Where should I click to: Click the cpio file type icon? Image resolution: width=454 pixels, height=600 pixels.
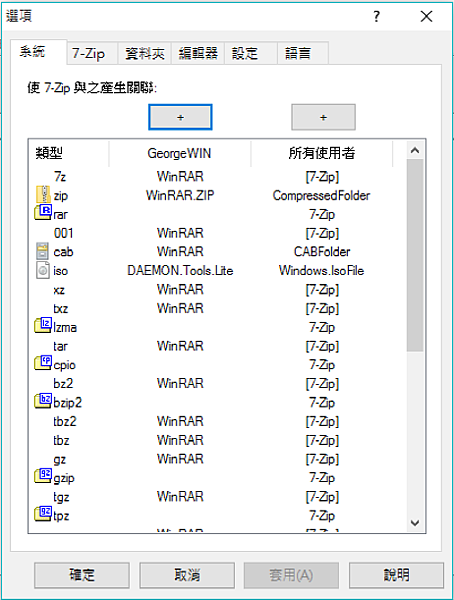click(x=43, y=363)
